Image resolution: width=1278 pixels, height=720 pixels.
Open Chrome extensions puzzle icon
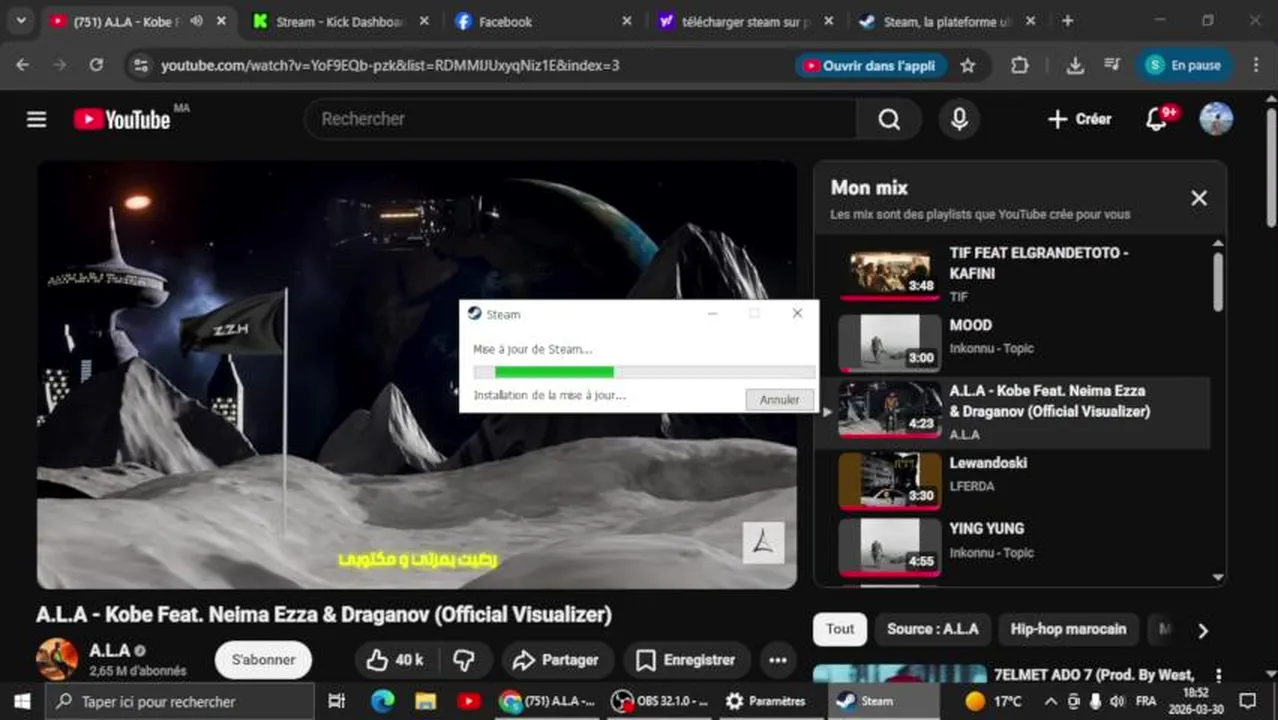(1020, 65)
